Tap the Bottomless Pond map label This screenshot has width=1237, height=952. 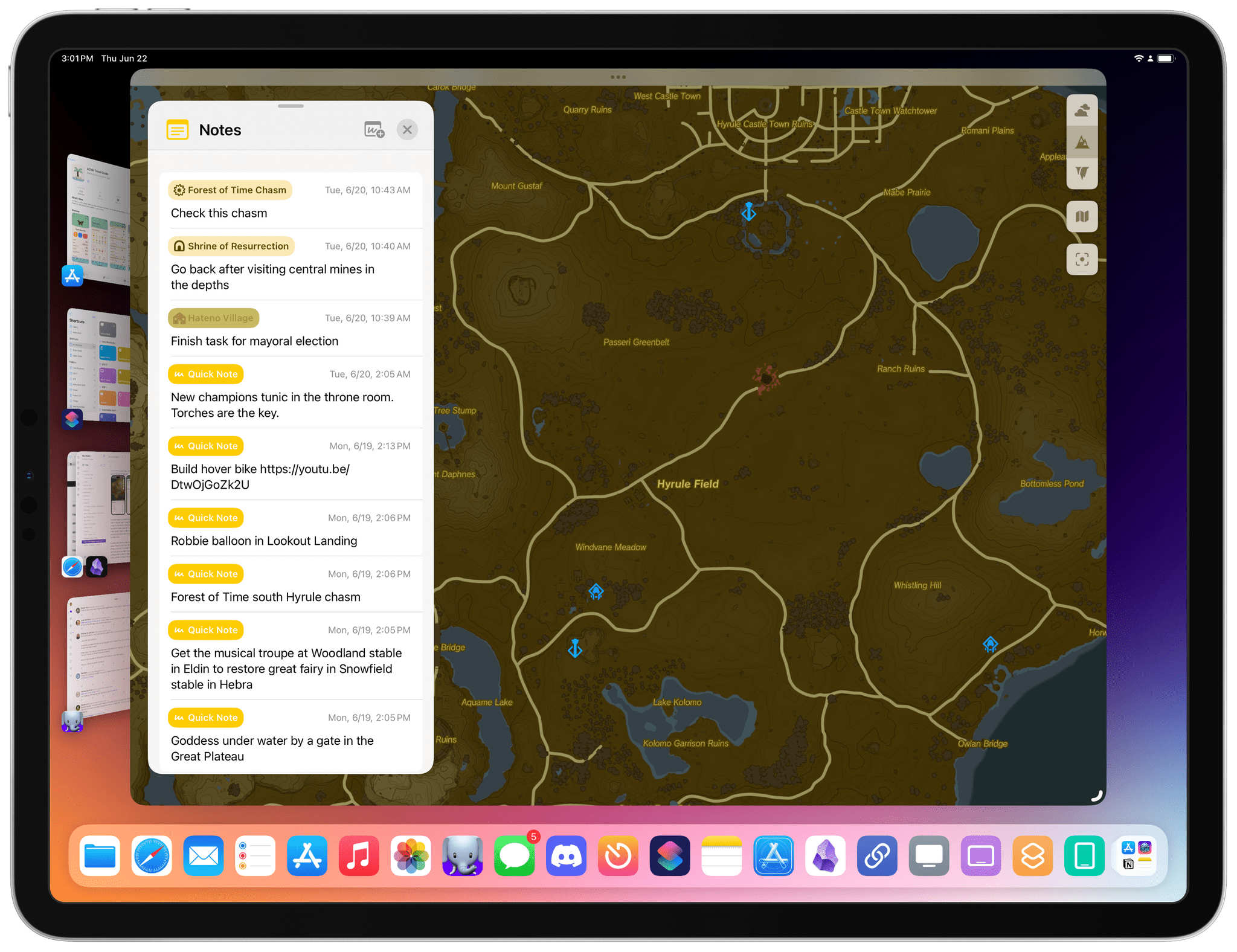(1052, 484)
